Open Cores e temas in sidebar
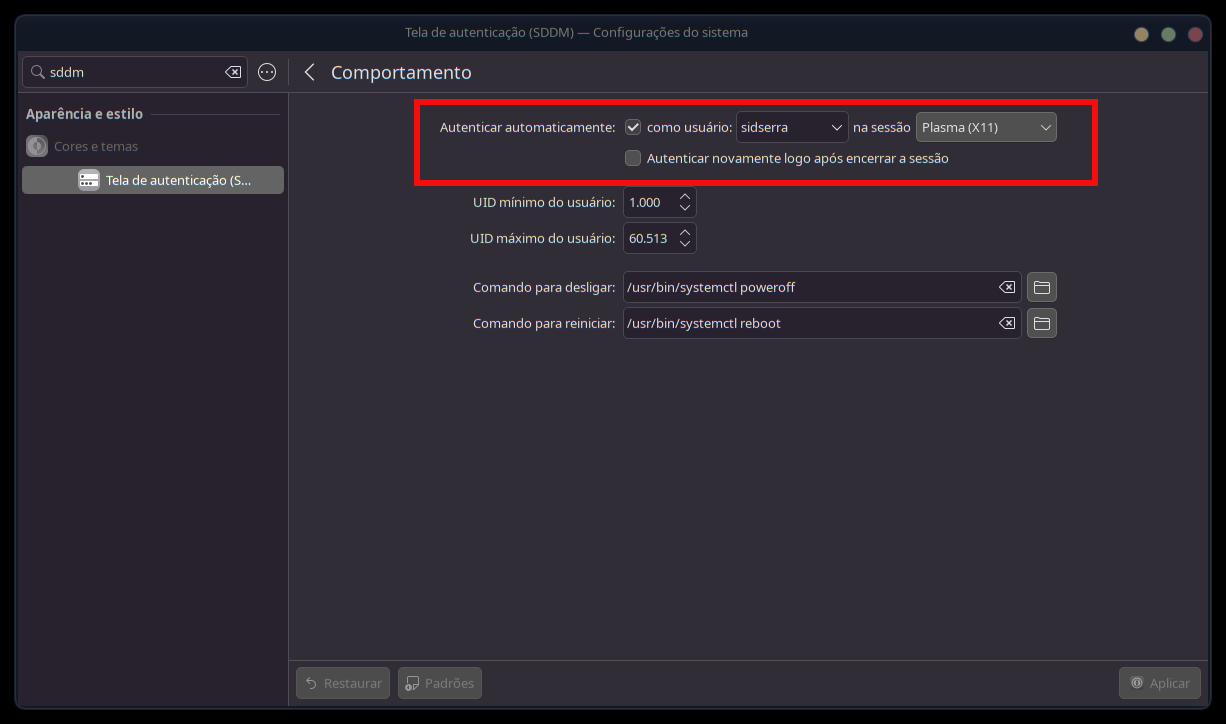The image size is (1226, 724). (96, 146)
